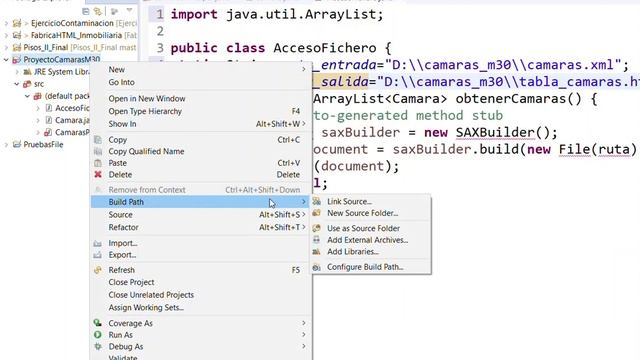The height and width of the screenshot is (360, 640).
Task: Click the Debug As bug icon
Action: coord(98,346)
